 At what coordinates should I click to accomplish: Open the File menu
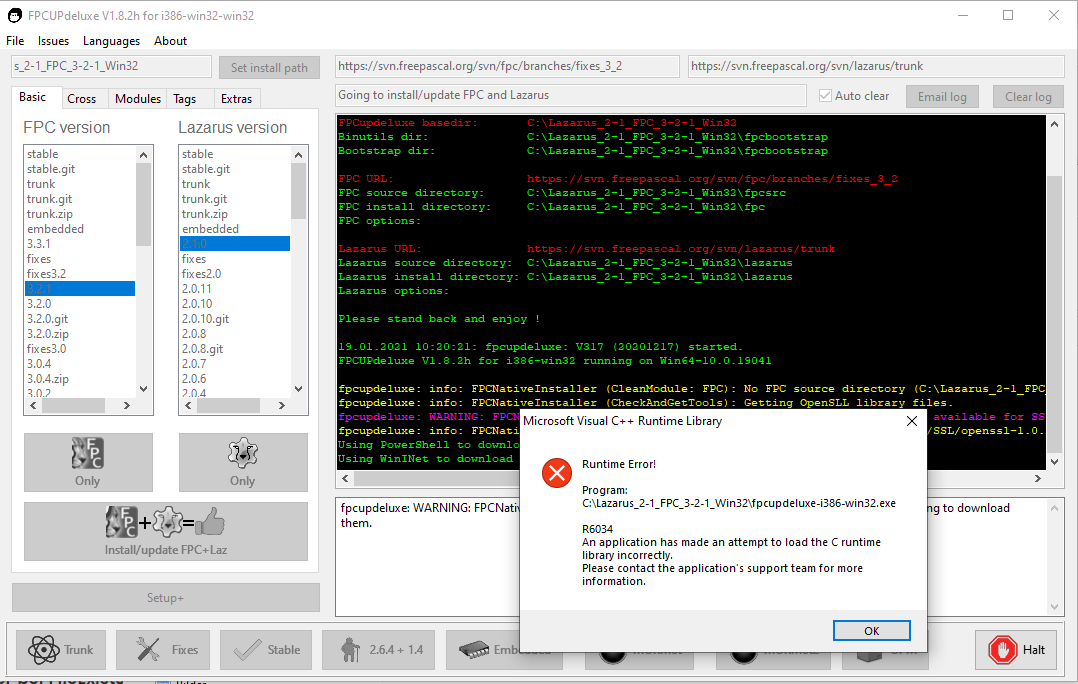15,41
